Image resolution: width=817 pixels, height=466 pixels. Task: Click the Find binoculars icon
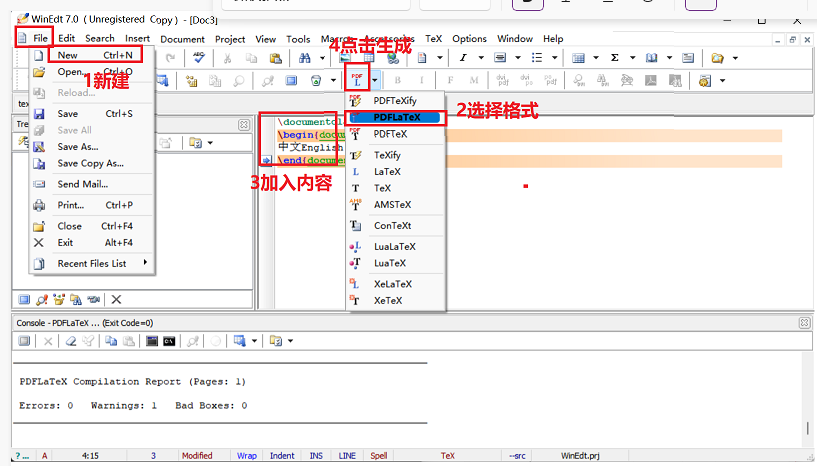click(x=305, y=58)
